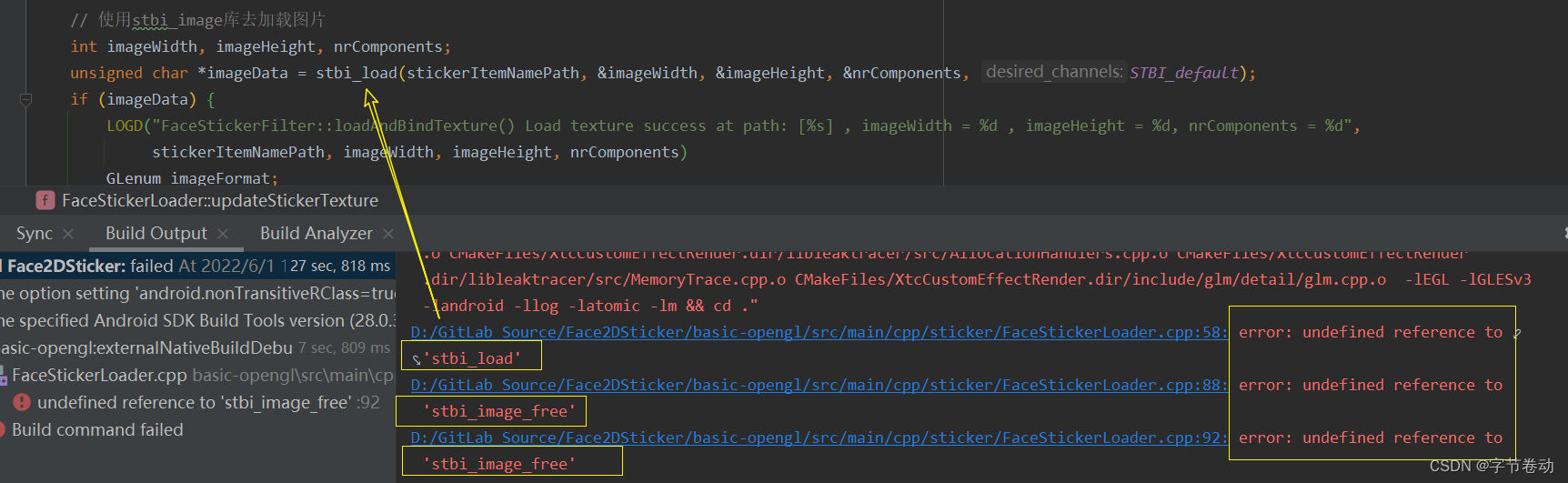1568x483 pixels.
Task: Close the Build Analyzer tab
Action: [388, 234]
